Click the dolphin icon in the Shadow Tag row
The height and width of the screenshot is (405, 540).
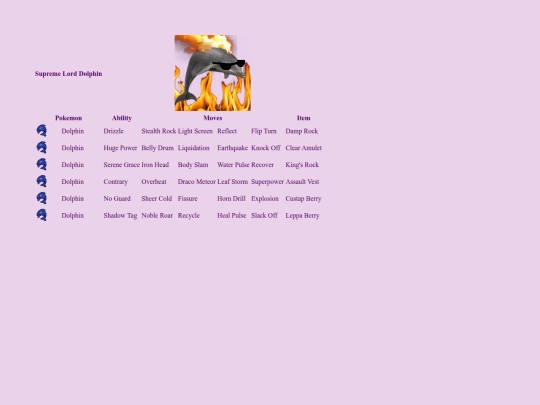point(42,215)
